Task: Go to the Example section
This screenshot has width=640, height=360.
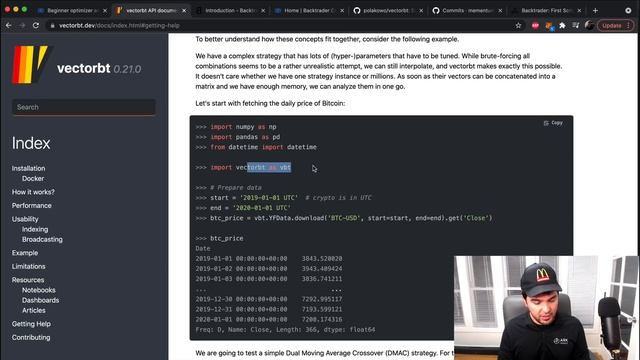Action: [25, 253]
